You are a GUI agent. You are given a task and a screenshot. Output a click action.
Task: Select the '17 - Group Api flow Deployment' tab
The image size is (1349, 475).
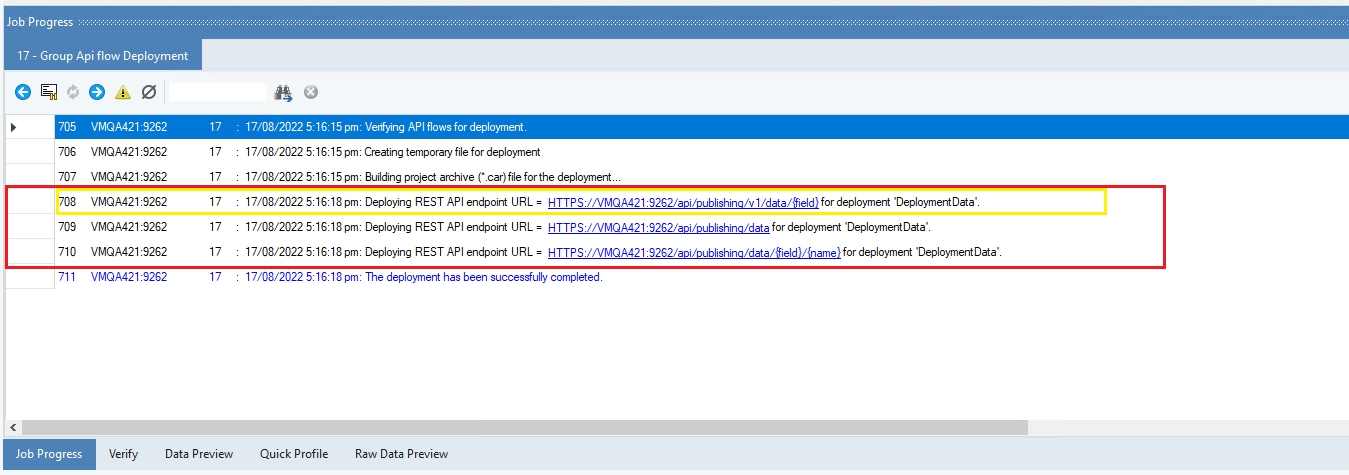pyautogui.click(x=102, y=56)
